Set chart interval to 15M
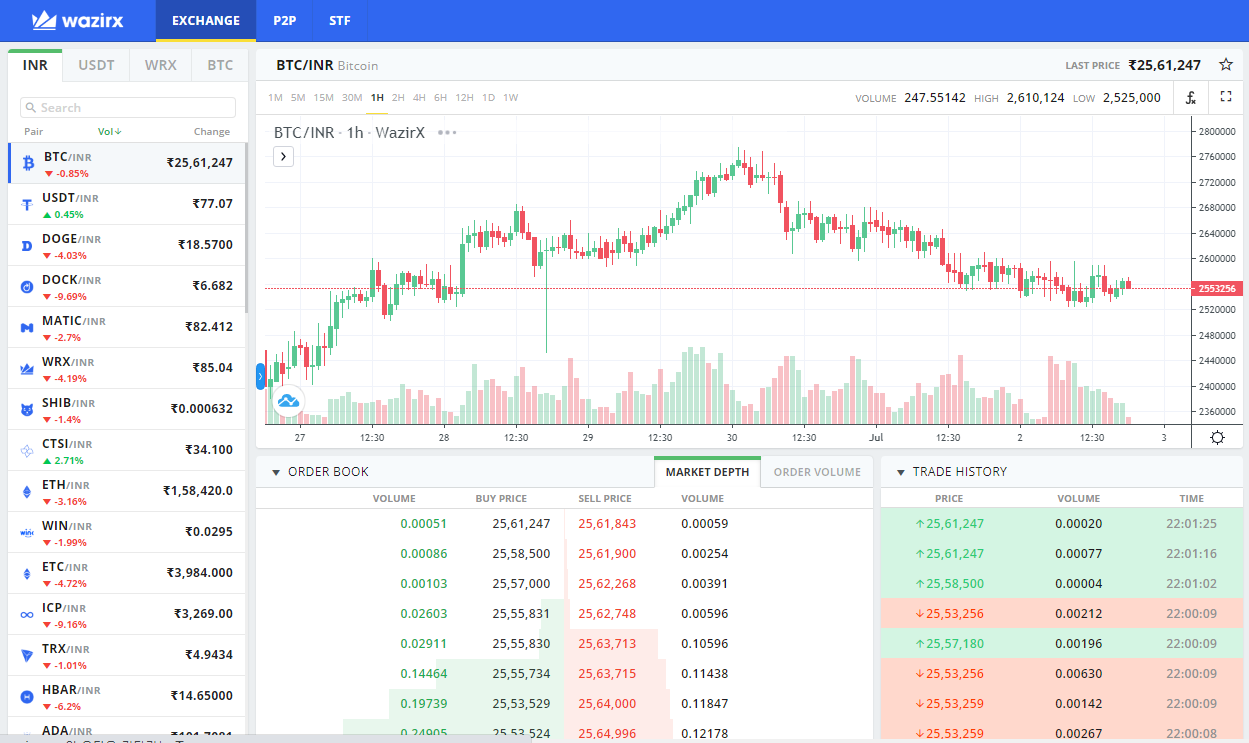1249x743 pixels. (323, 98)
